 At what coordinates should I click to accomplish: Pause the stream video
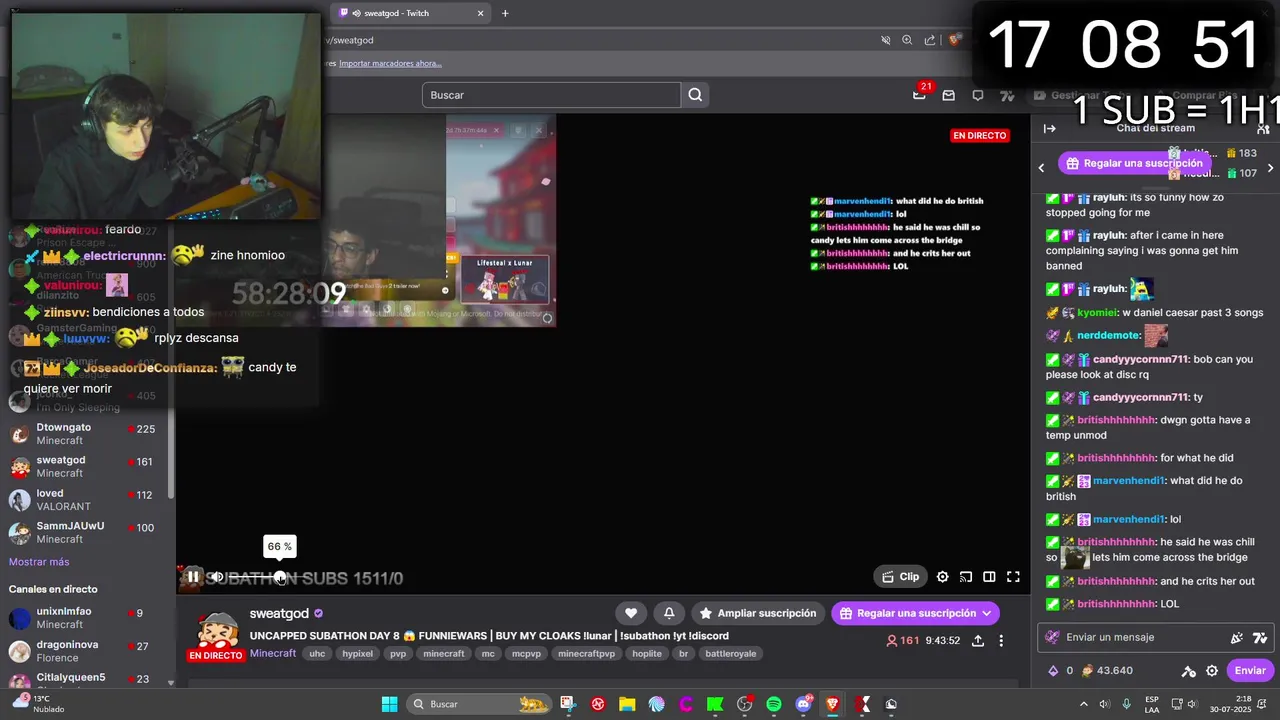(x=193, y=577)
